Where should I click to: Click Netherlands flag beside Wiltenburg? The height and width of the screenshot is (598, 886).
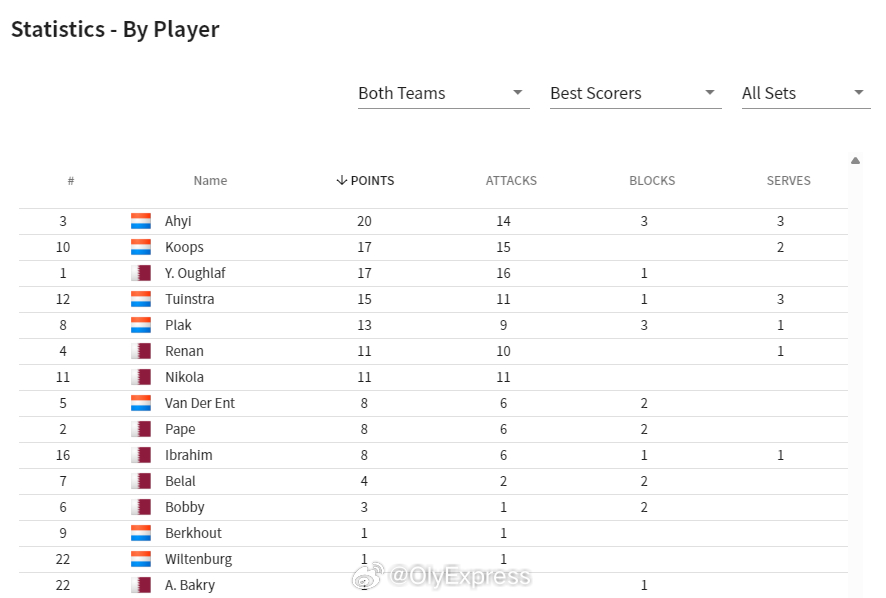[141, 559]
